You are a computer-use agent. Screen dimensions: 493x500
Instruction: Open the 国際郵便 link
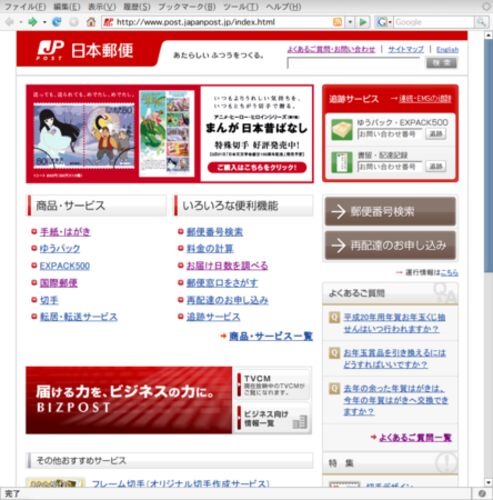coord(59,283)
